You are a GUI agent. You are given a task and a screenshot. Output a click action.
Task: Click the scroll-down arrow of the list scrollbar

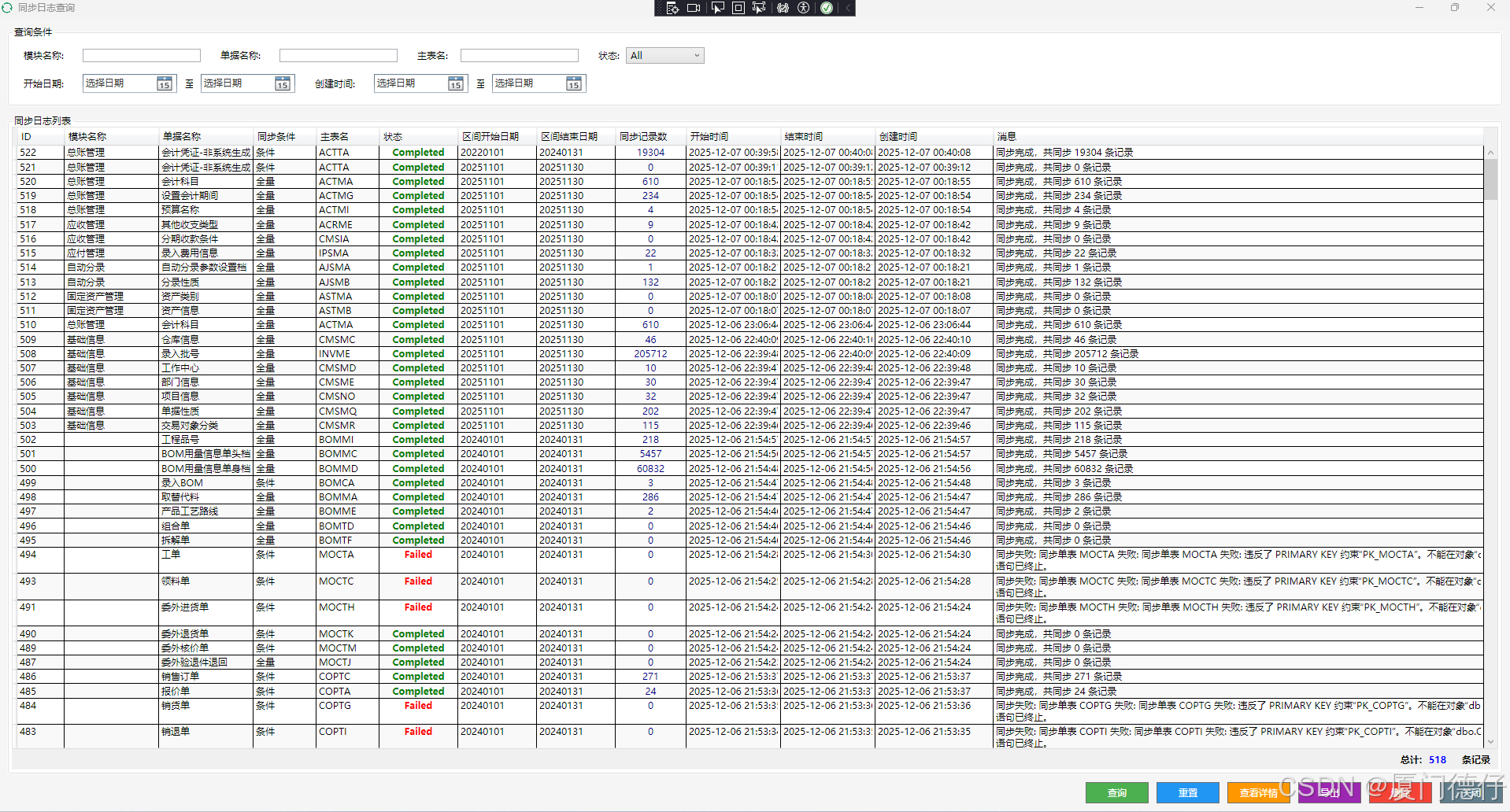click(x=1490, y=741)
